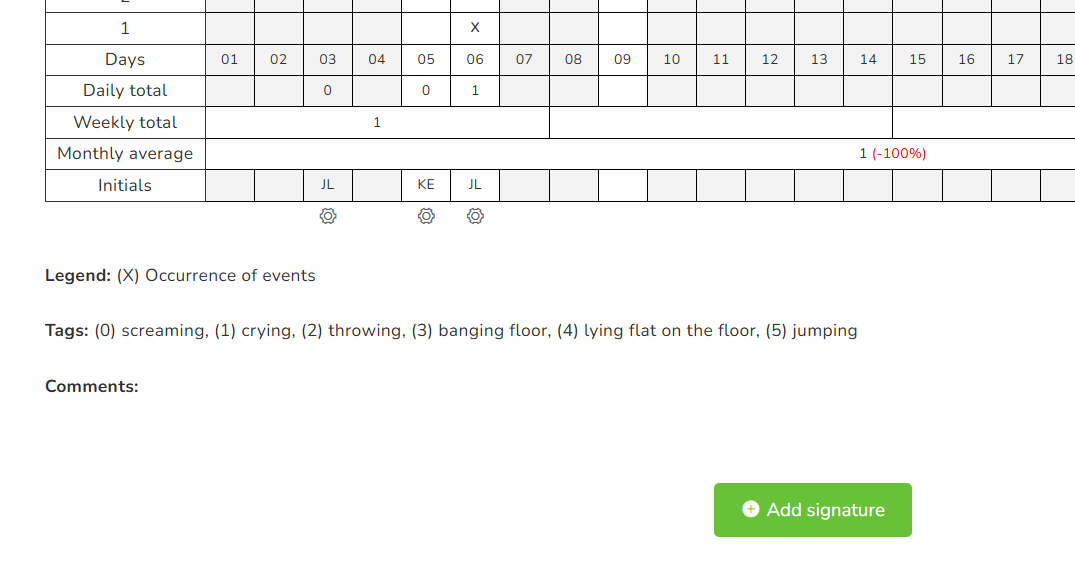This screenshot has width=1075, height=570.
Task: Open the settings gear below day 06
Action: coord(475,216)
